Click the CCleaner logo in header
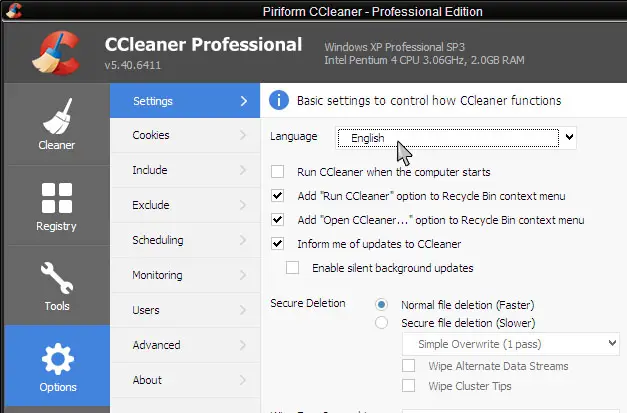The image size is (627, 413). pos(56,52)
